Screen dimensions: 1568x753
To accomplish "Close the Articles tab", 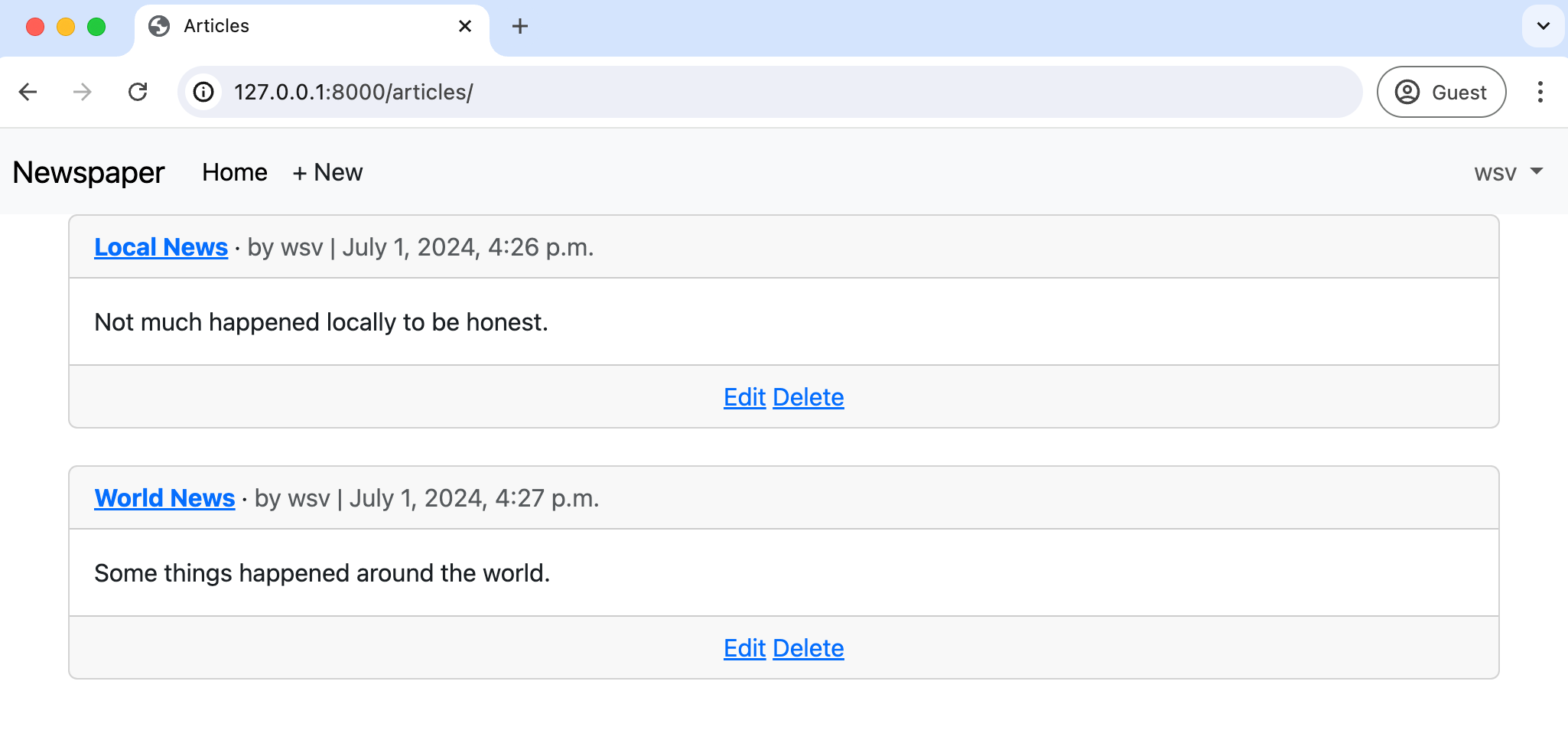I will [x=464, y=26].
